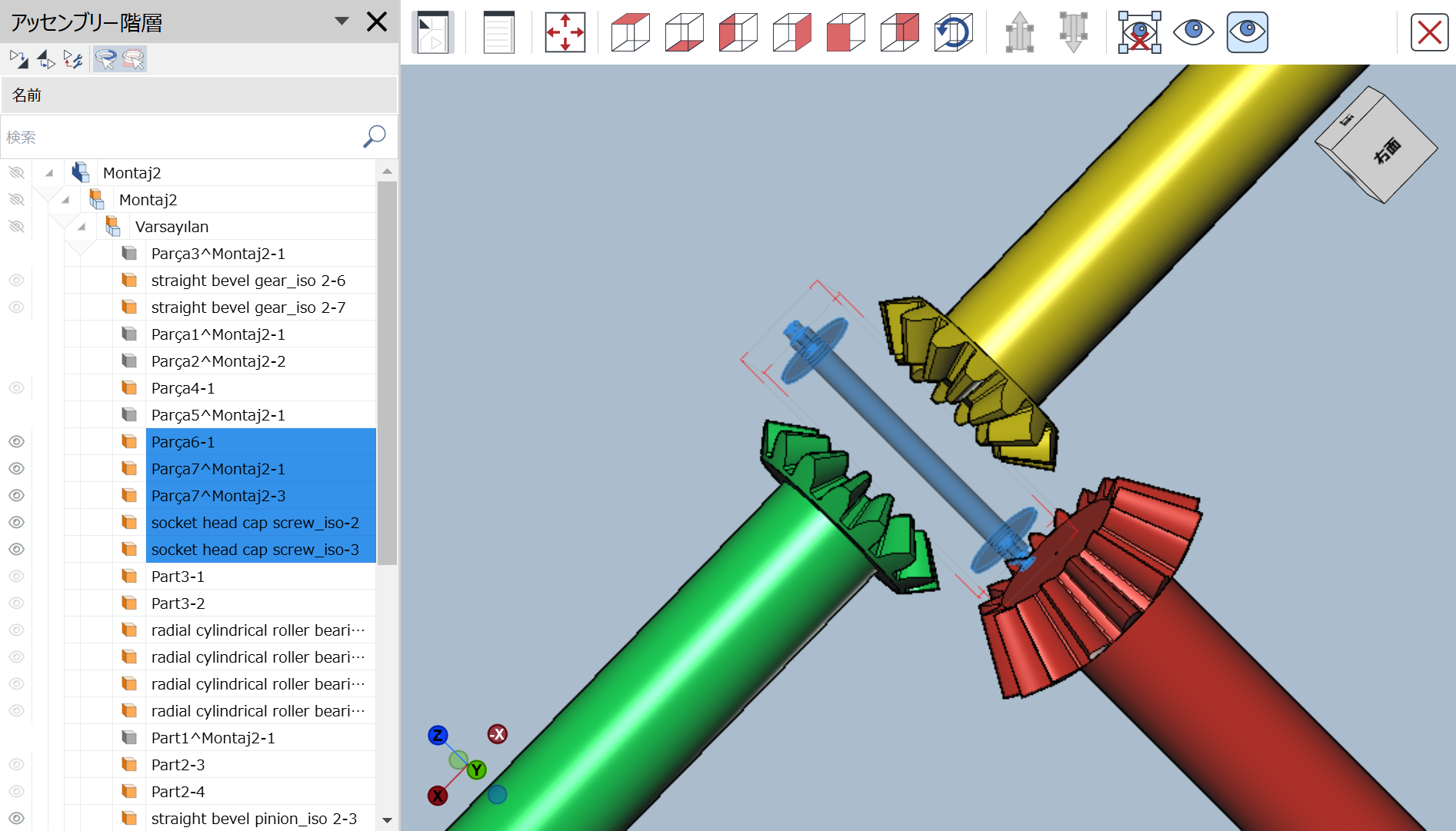Screen dimensions: 1456x831
Task: Click the Parça4-1 orange part icon
Action: tap(129, 388)
